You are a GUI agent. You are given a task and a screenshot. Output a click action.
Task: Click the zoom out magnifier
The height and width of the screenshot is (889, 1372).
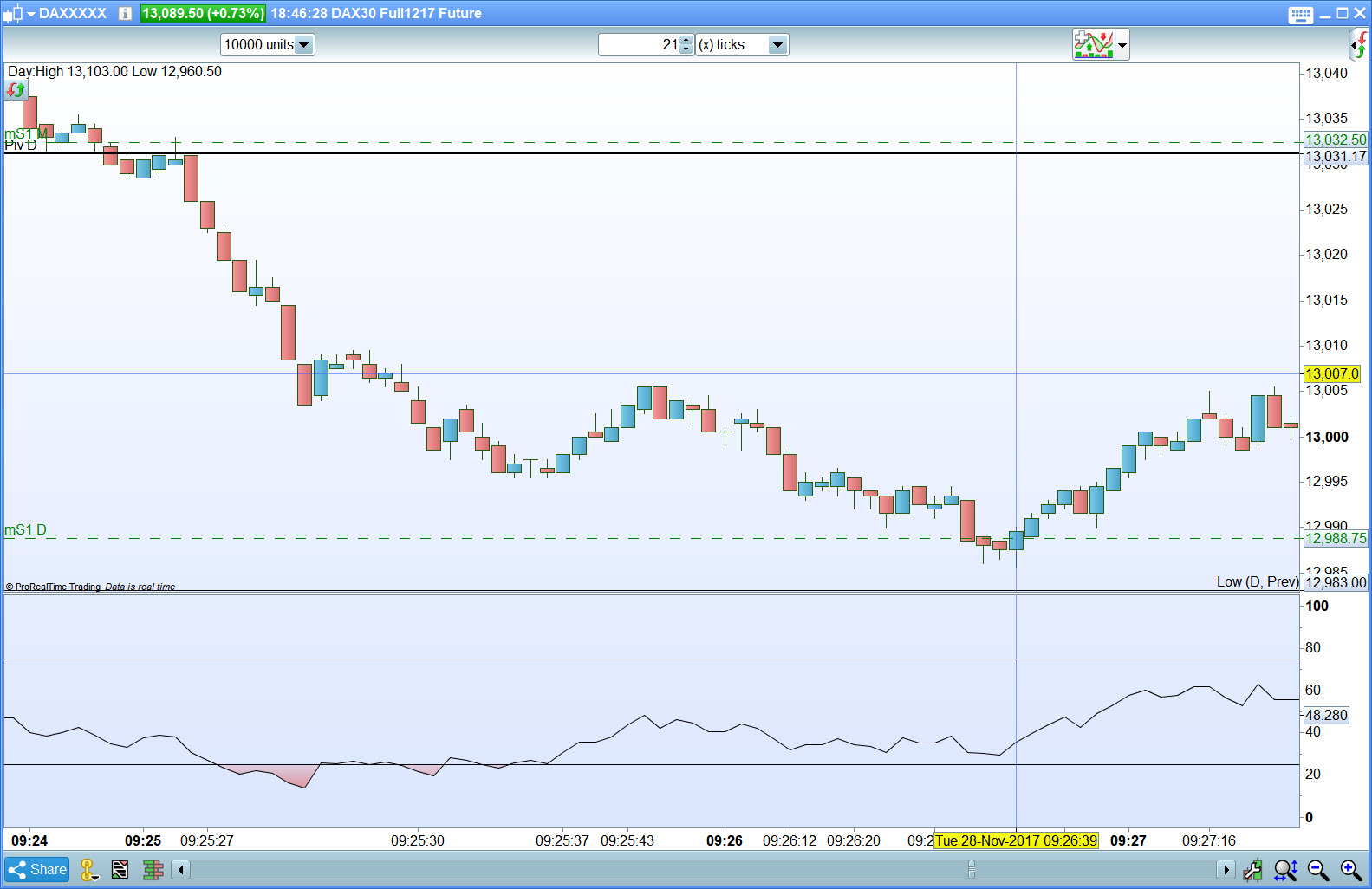1318,870
